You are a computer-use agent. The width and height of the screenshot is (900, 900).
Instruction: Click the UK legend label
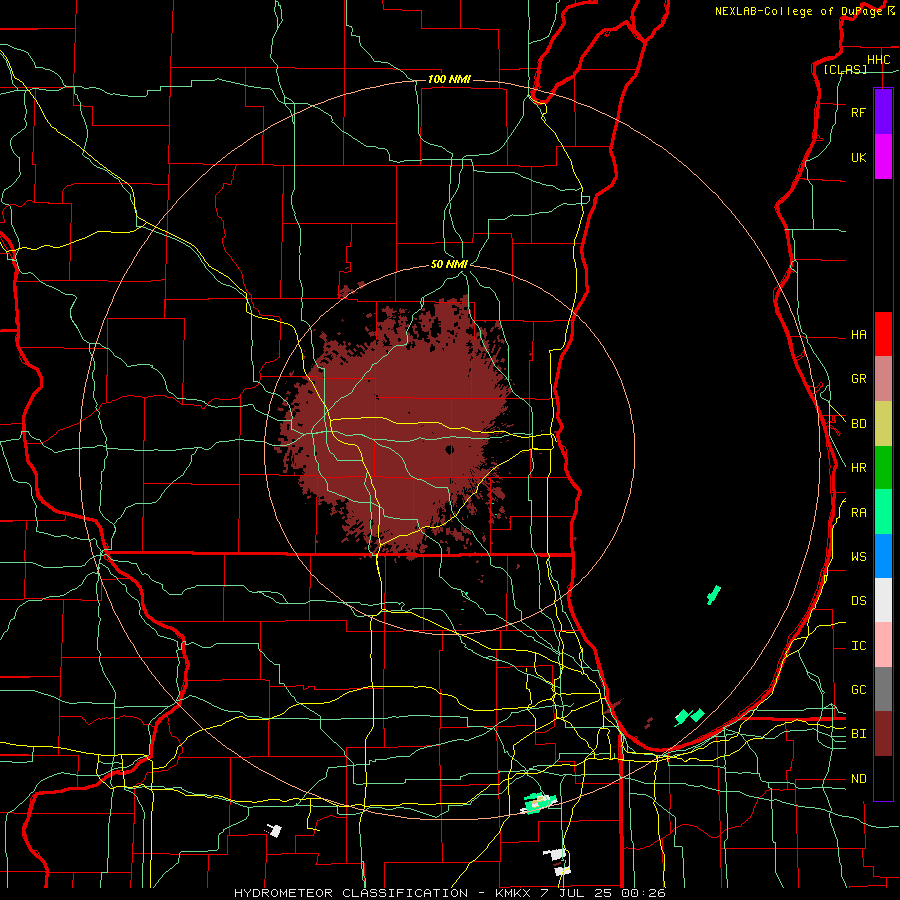point(858,158)
